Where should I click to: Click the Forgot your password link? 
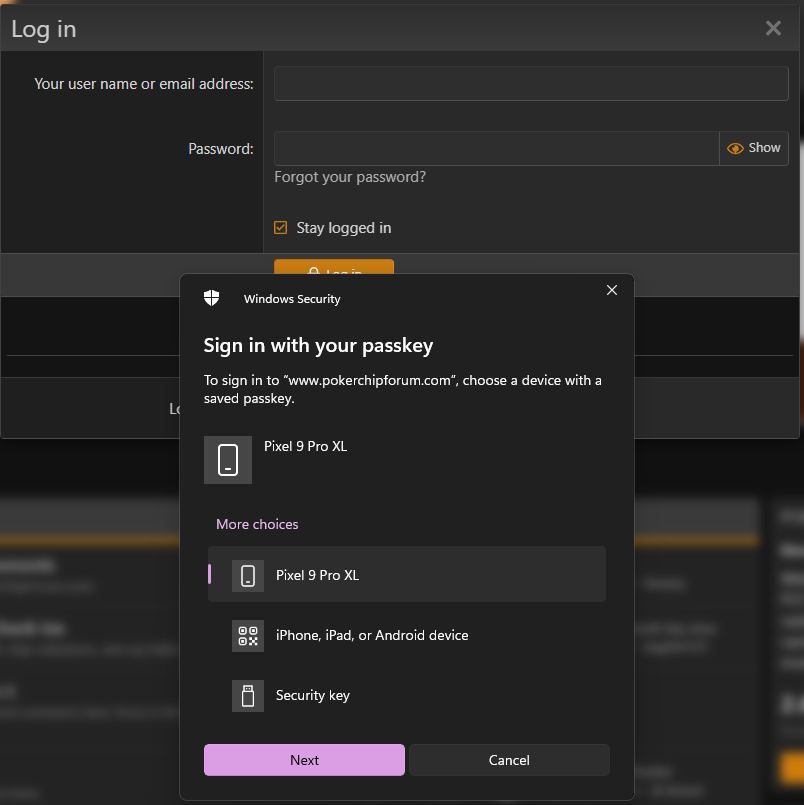(350, 177)
